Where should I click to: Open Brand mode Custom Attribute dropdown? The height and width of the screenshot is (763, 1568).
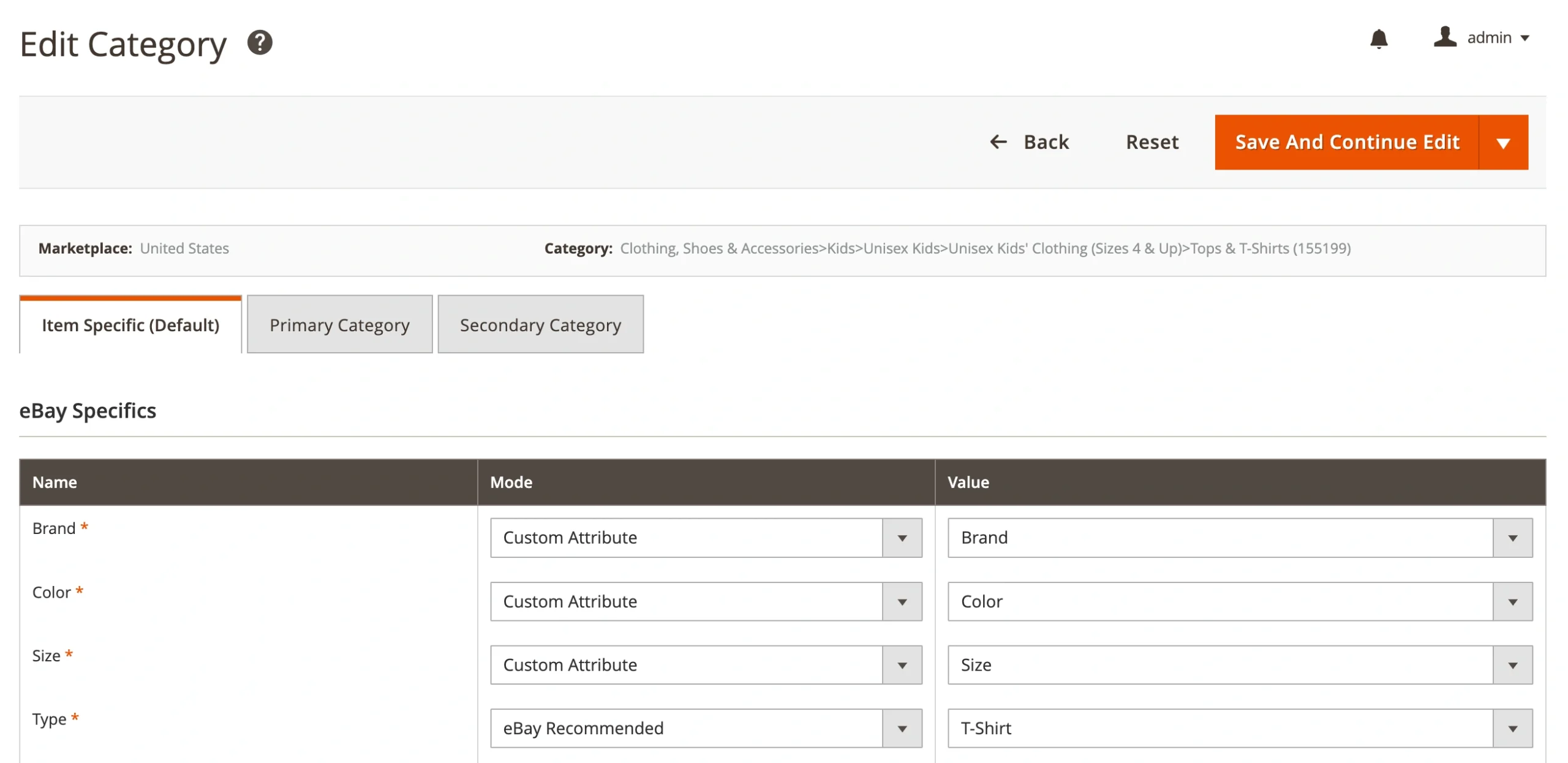[x=706, y=538]
